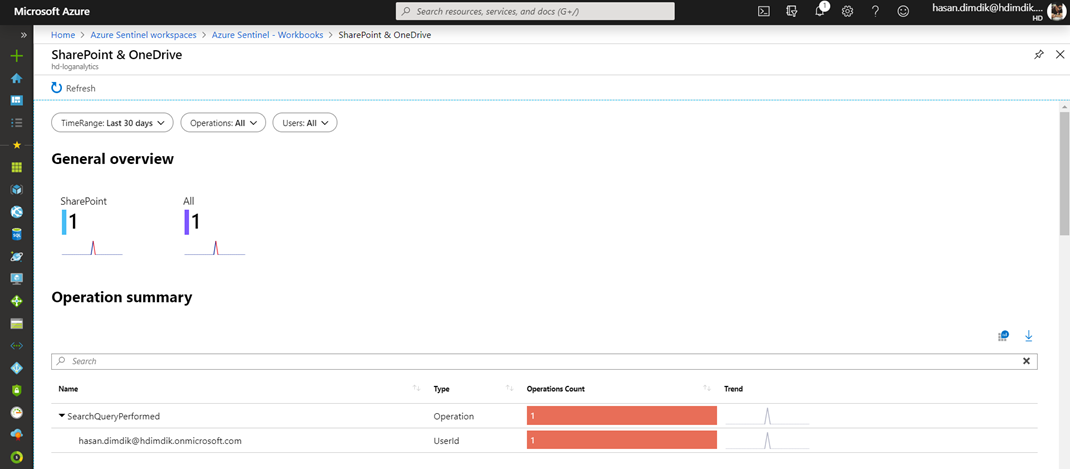Click the Trend sparkline for UserId row
Screen dimensions: 1070x469
(768, 440)
